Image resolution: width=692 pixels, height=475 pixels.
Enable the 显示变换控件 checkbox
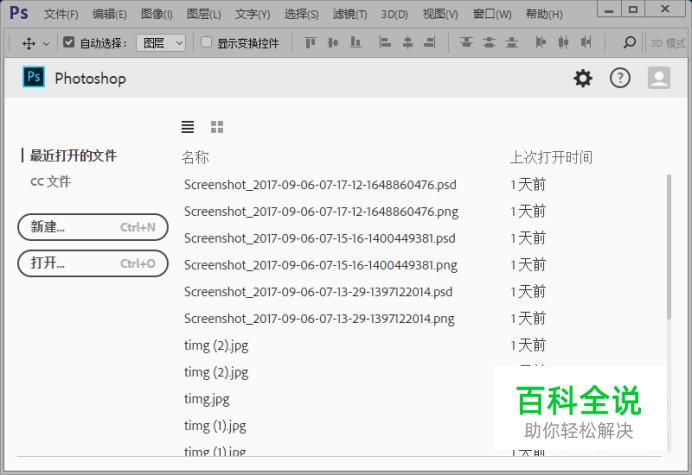coord(206,42)
